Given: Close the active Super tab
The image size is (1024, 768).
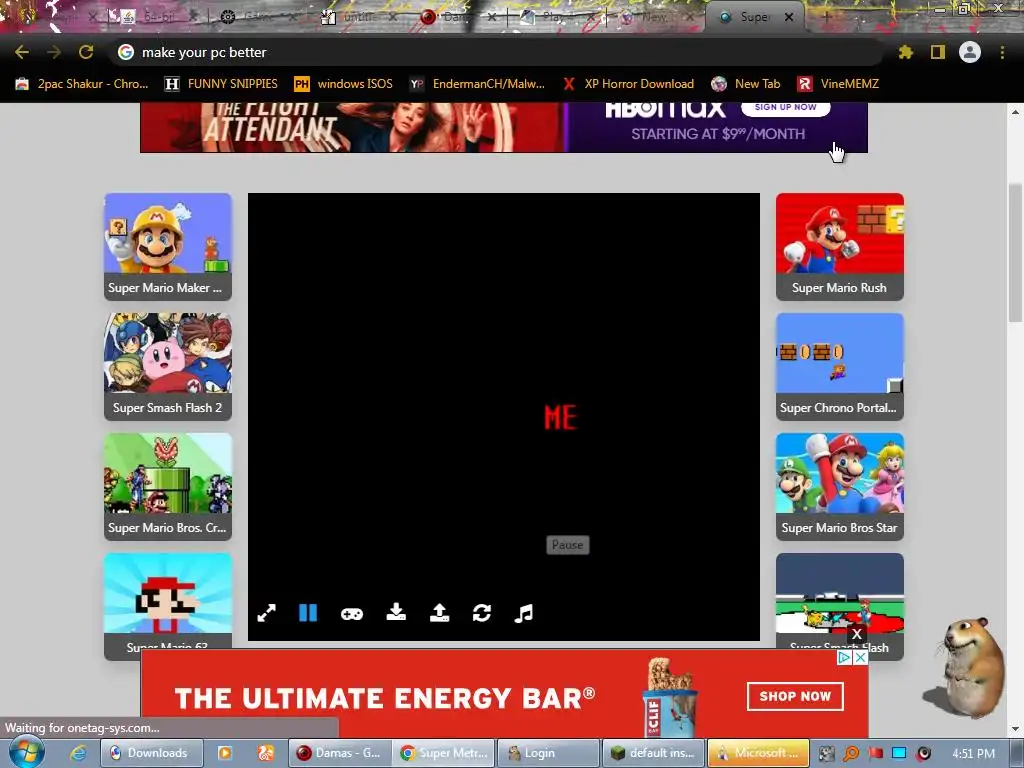Looking at the screenshot, I should pos(789,18).
